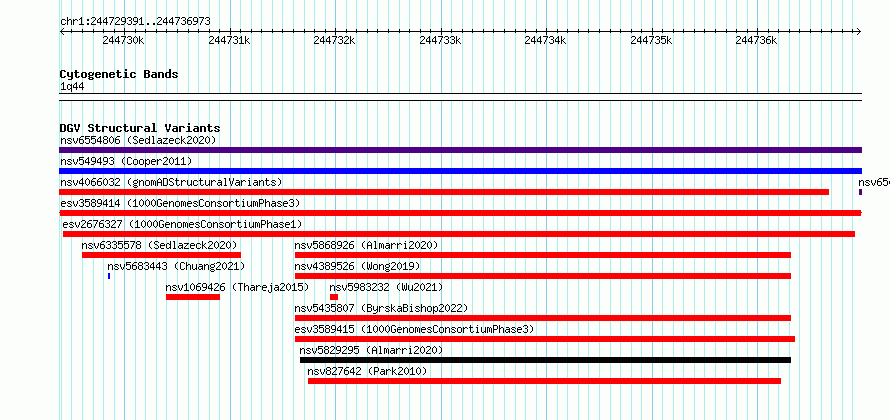Click the 244734k ruler tick label

(x=545, y=40)
